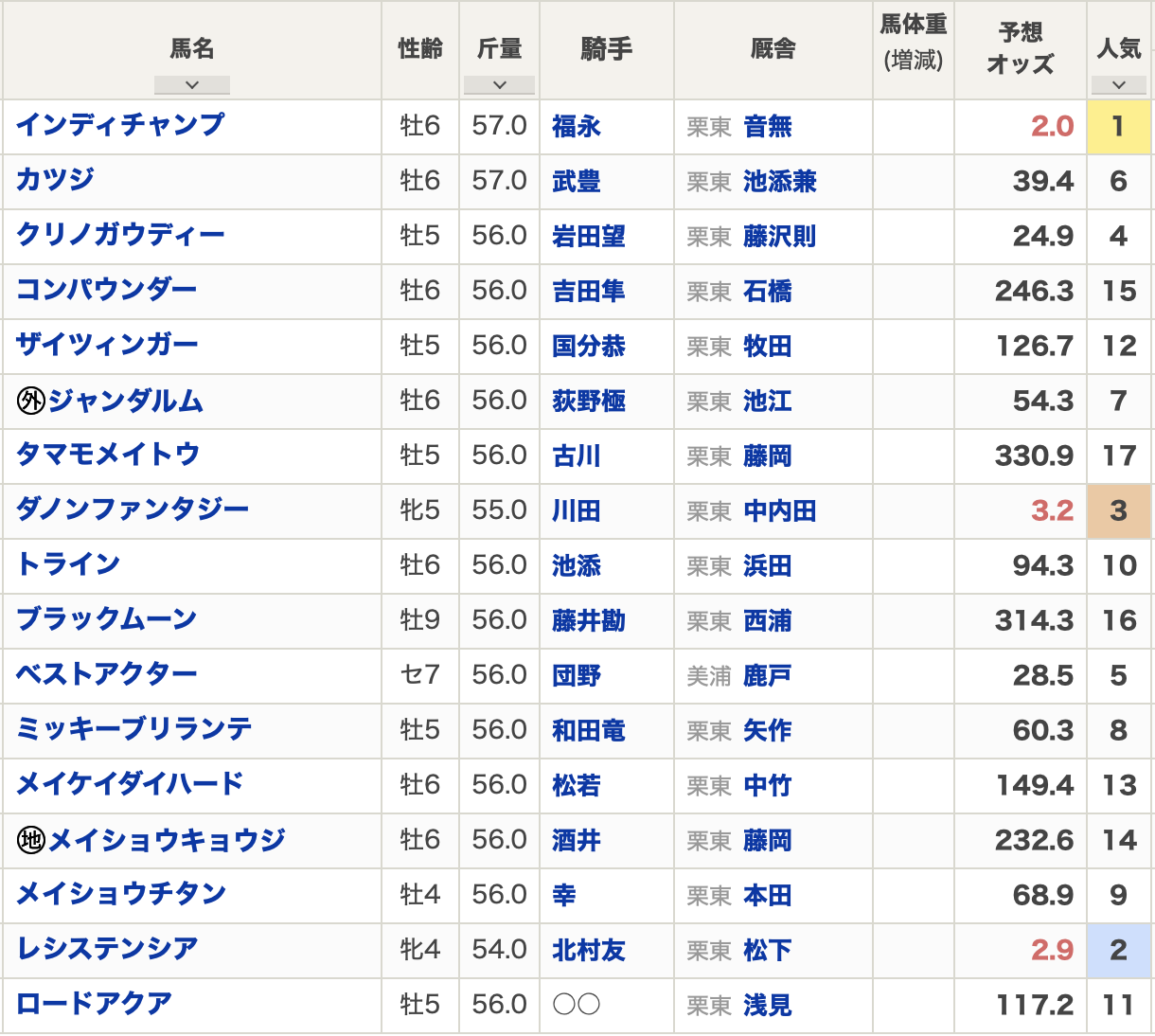Open jockey link 武豊
The height and width of the screenshot is (1036, 1155).
coord(576,181)
